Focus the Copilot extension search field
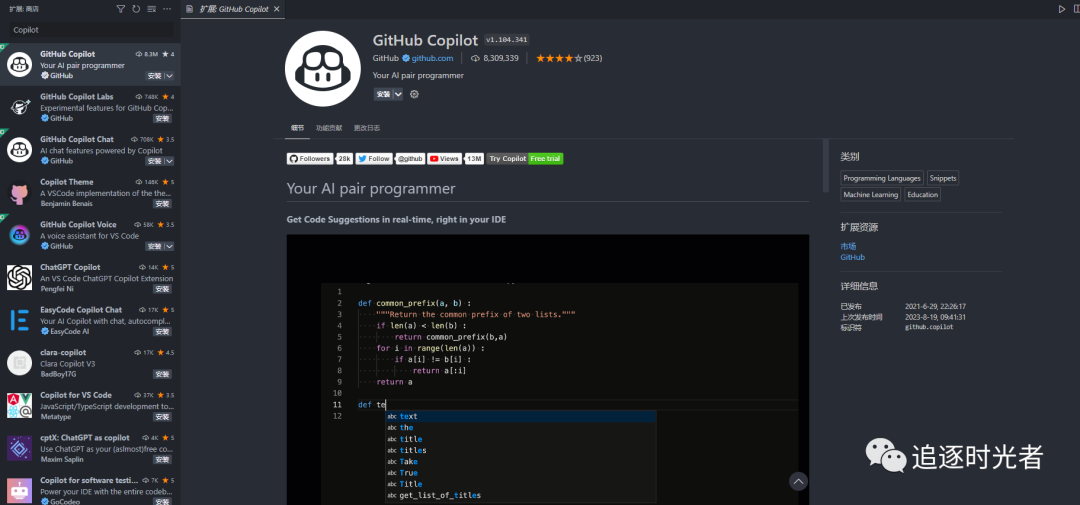 coord(91,30)
